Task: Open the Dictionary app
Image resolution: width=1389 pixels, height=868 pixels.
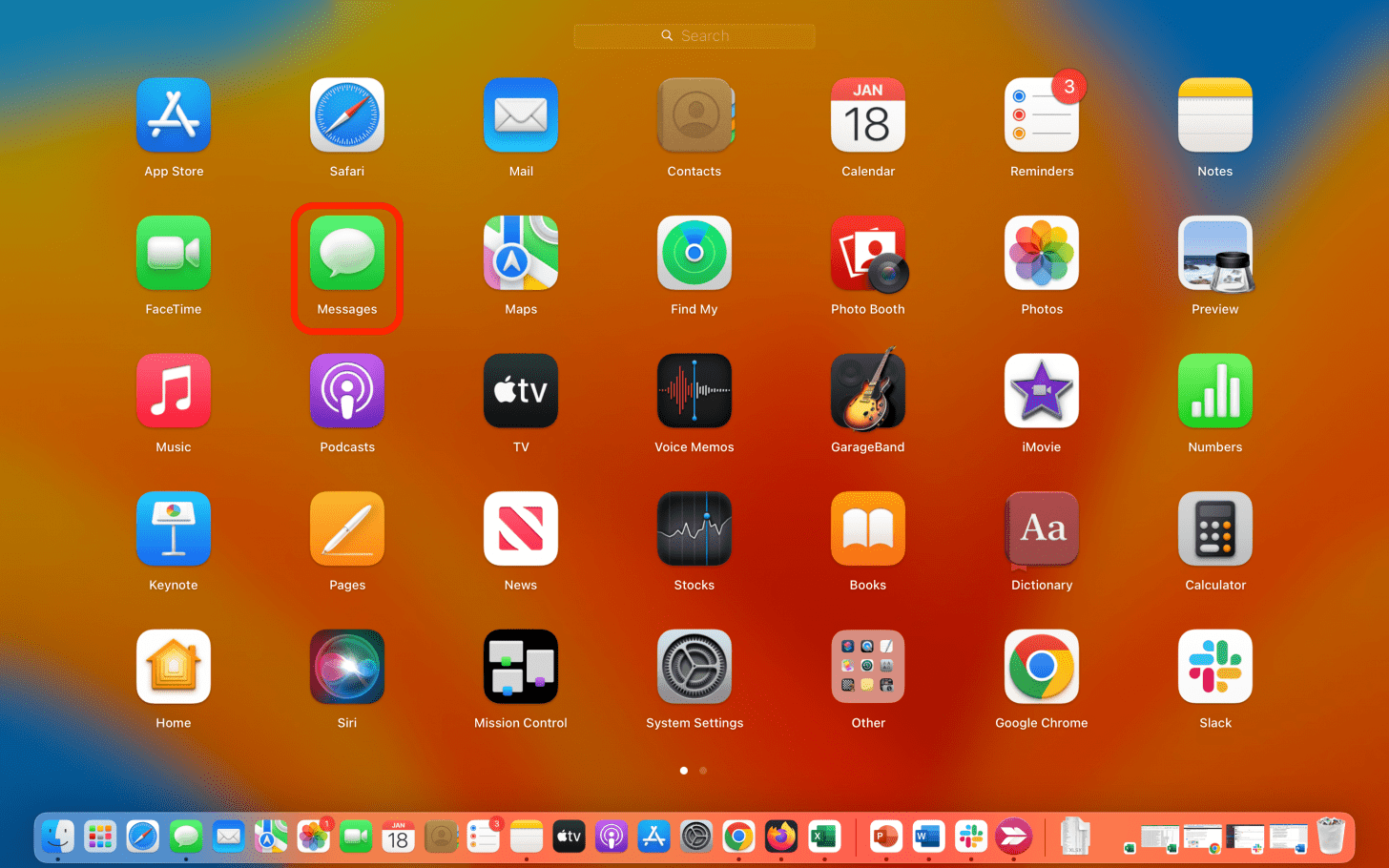Action: tap(1041, 529)
